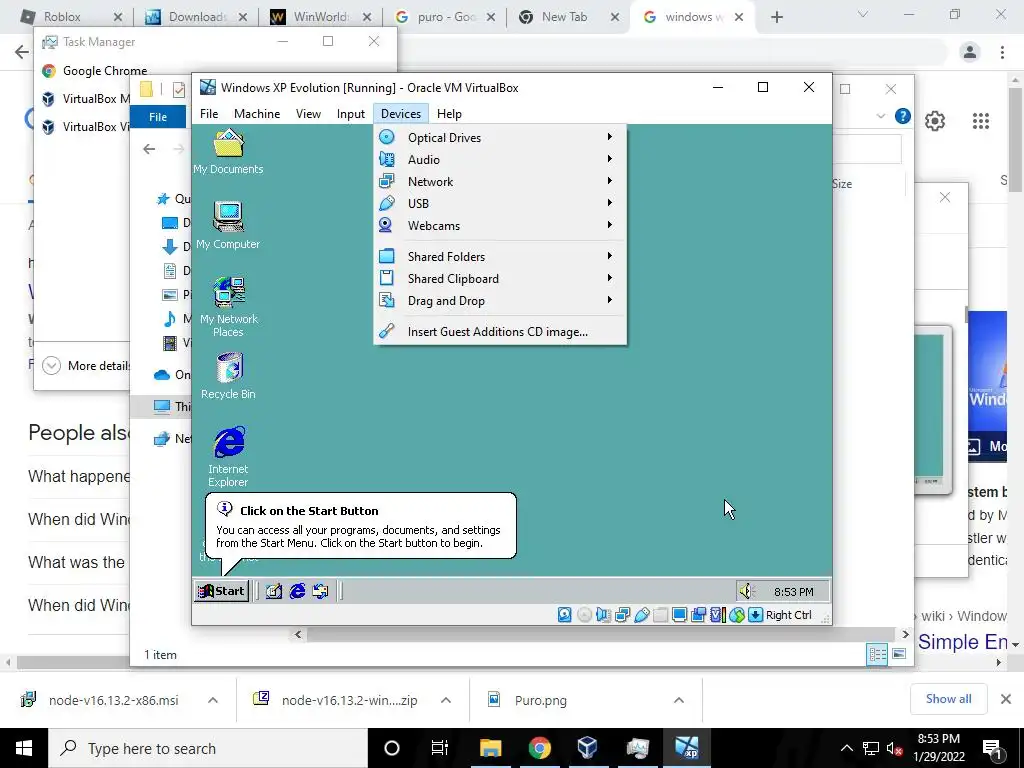Switch File Explorer to details view icon

point(877,654)
